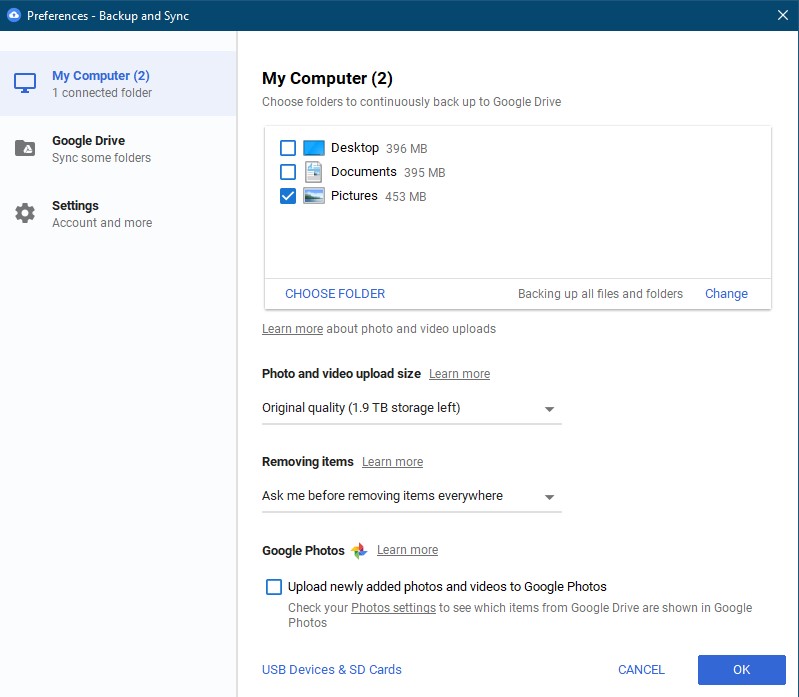Open the Removing items dropdown

coord(411,496)
